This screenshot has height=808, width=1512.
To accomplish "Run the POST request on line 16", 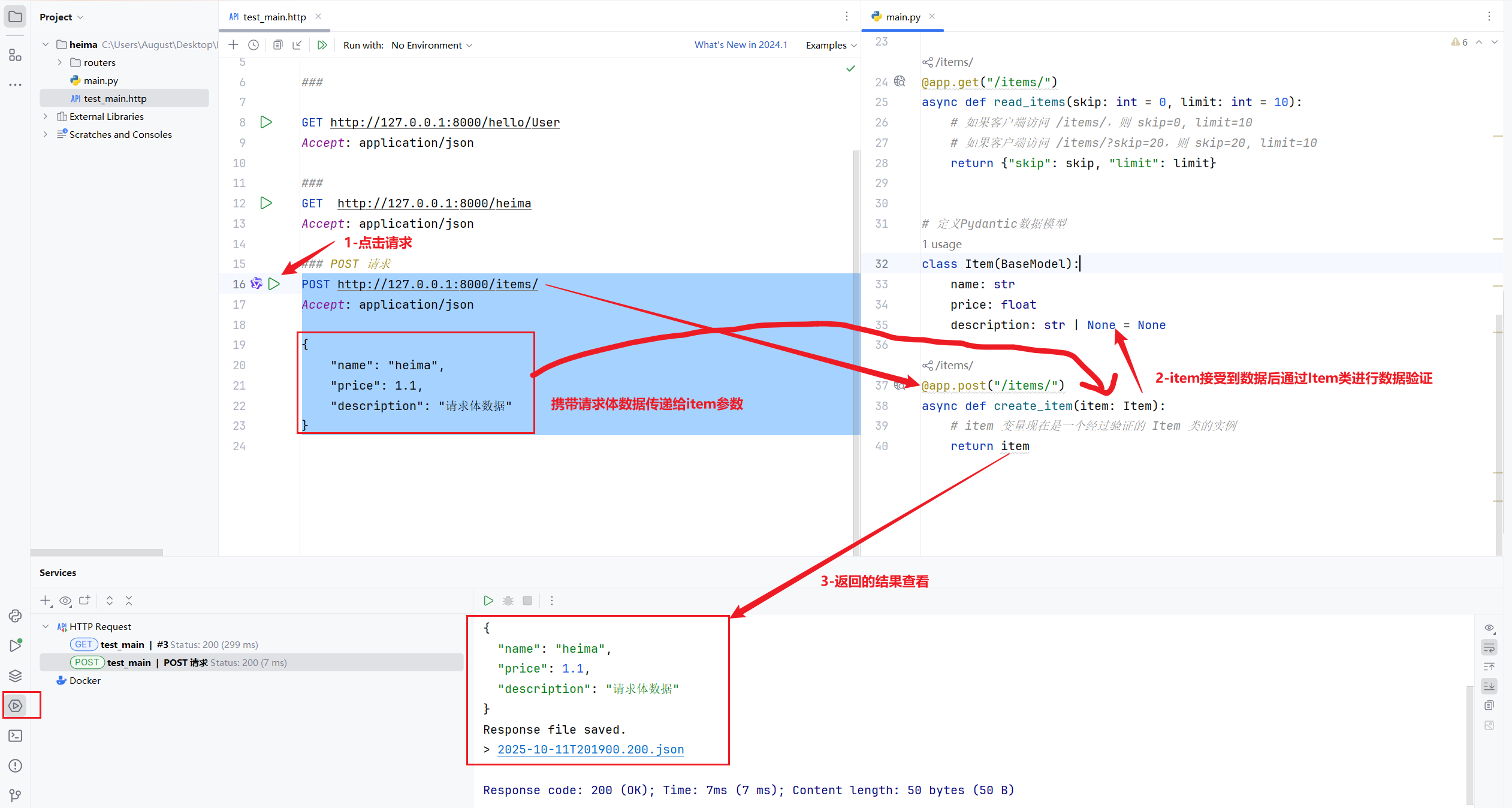I will tap(274, 284).
